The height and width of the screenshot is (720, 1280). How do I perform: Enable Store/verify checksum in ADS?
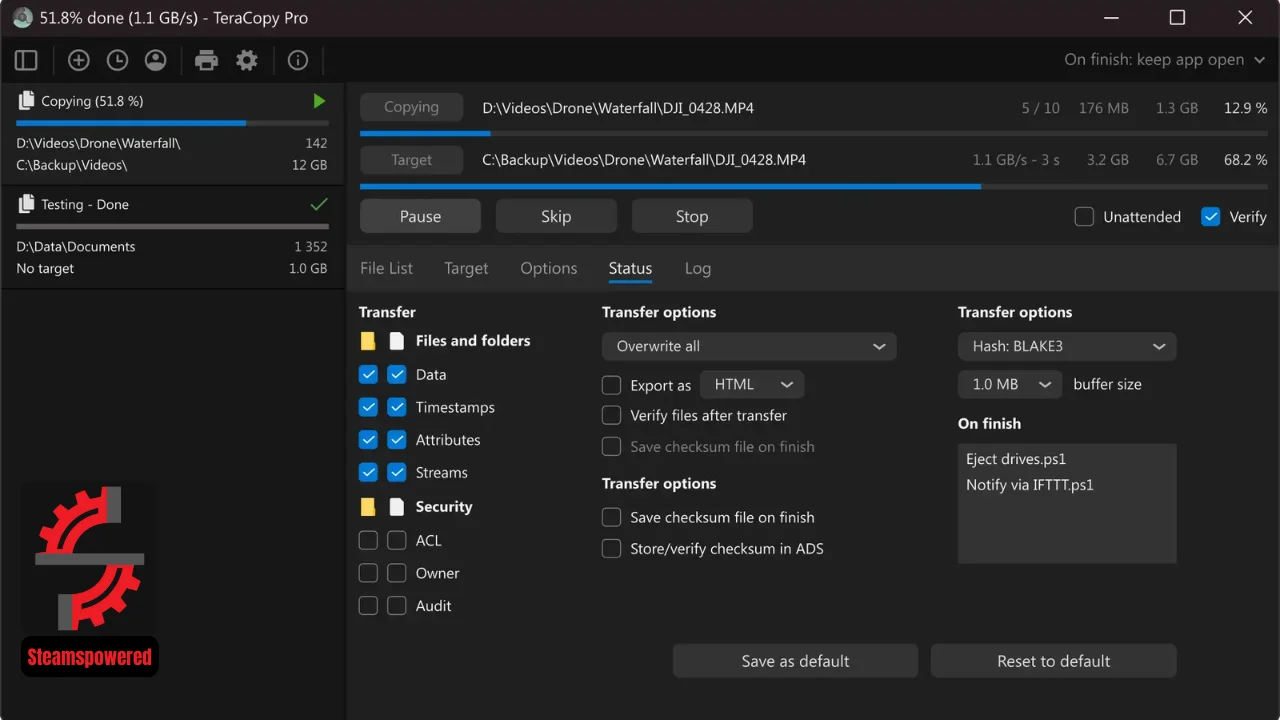pyautogui.click(x=611, y=548)
